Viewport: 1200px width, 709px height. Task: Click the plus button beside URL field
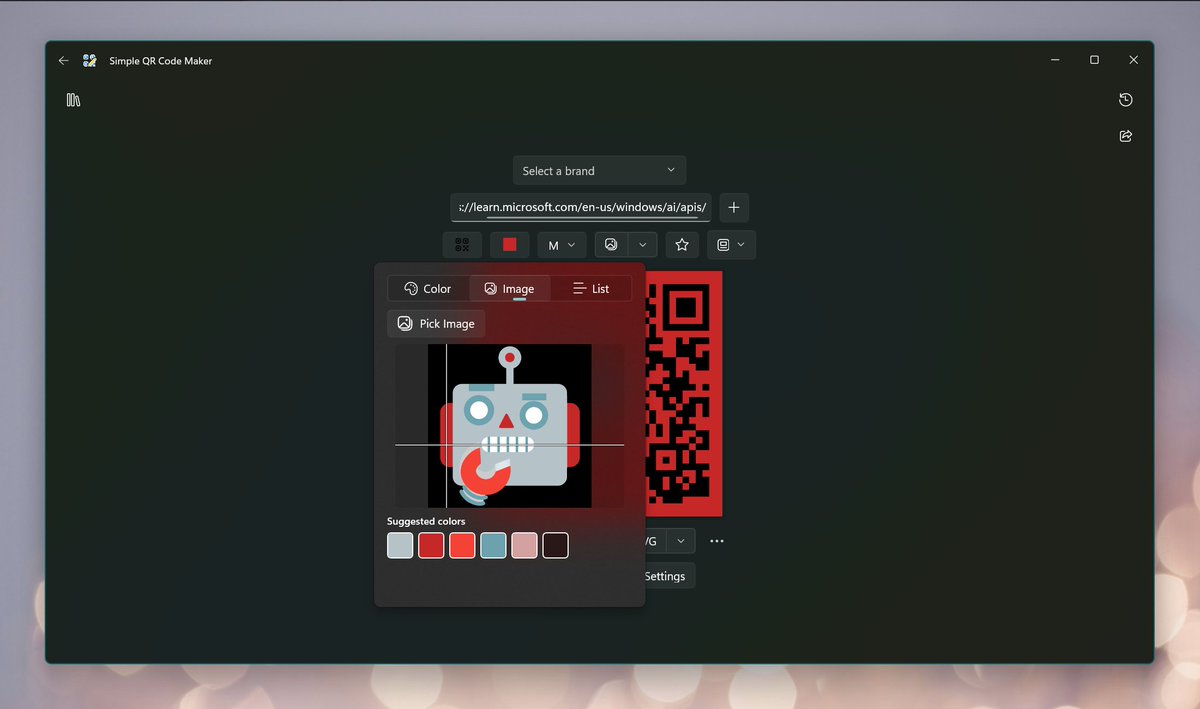734,207
